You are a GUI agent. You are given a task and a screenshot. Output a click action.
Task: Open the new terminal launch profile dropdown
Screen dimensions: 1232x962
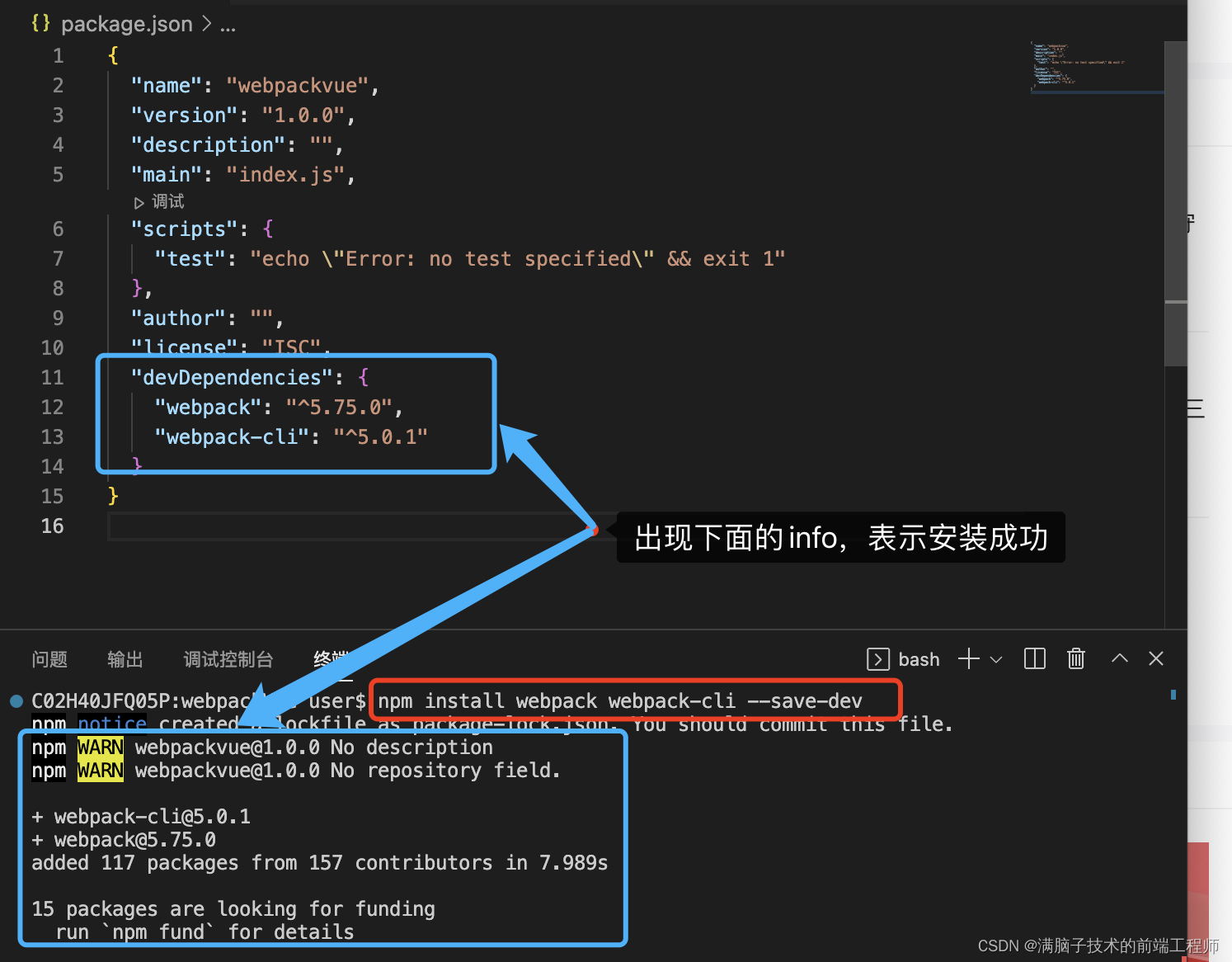pyautogui.click(x=996, y=659)
